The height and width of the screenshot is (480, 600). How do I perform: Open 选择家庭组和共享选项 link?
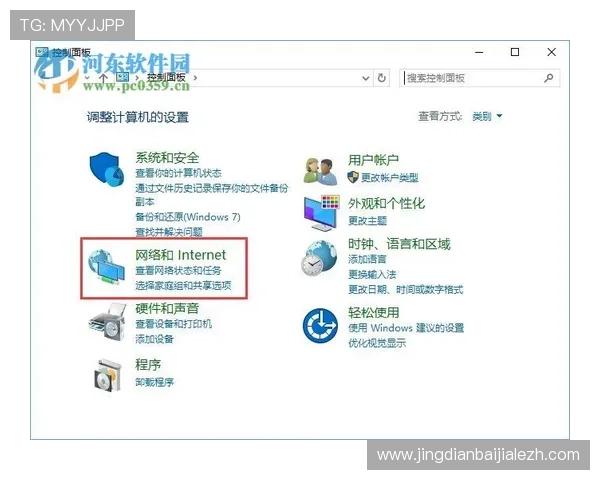pos(183,286)
